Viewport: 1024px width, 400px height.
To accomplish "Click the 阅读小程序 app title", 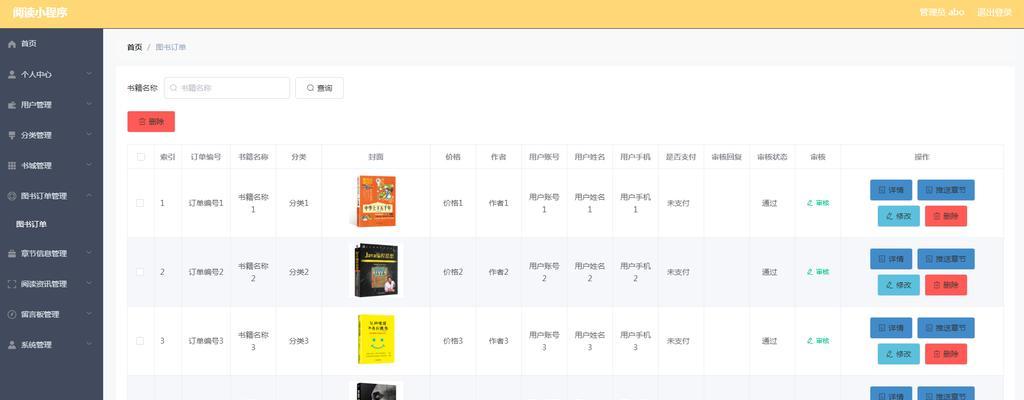I will (x=40, y=12).
